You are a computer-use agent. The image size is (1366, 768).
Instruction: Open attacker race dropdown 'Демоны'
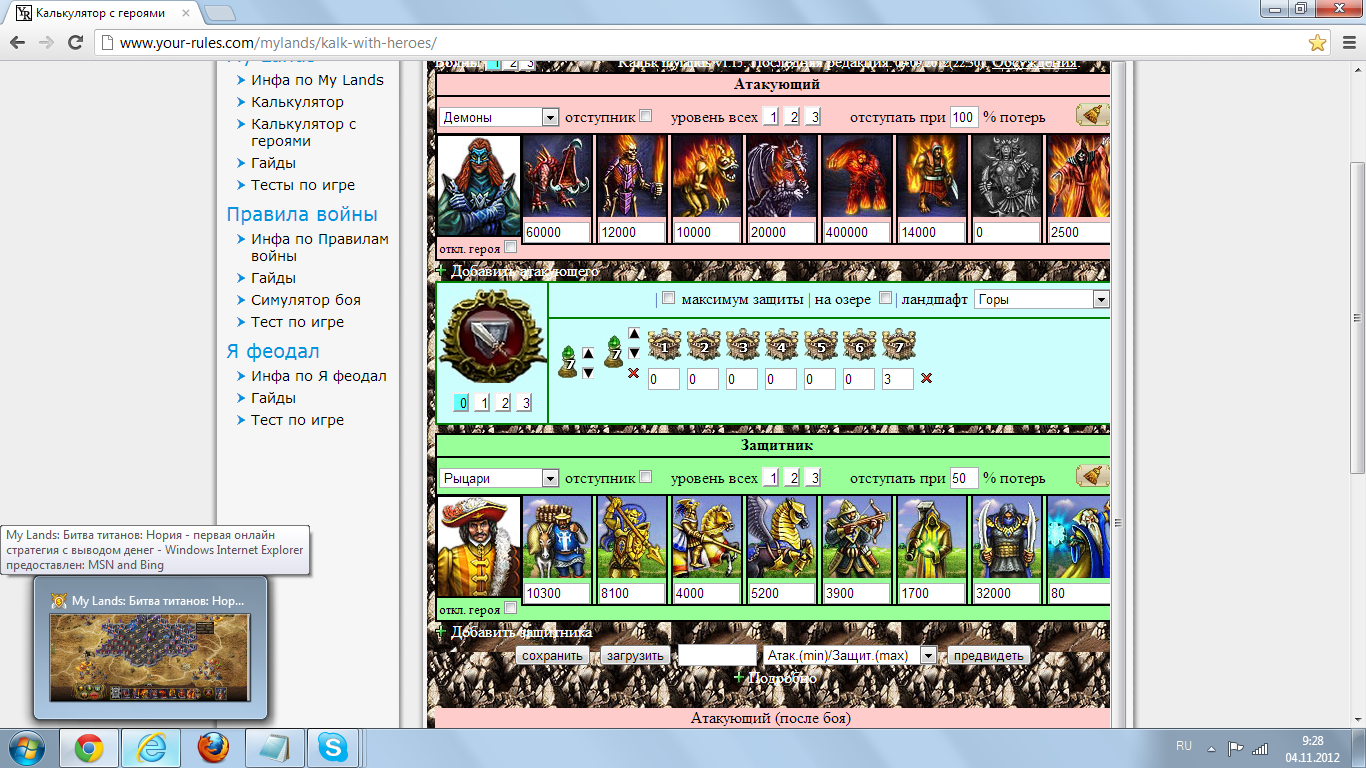pos(499,117)
